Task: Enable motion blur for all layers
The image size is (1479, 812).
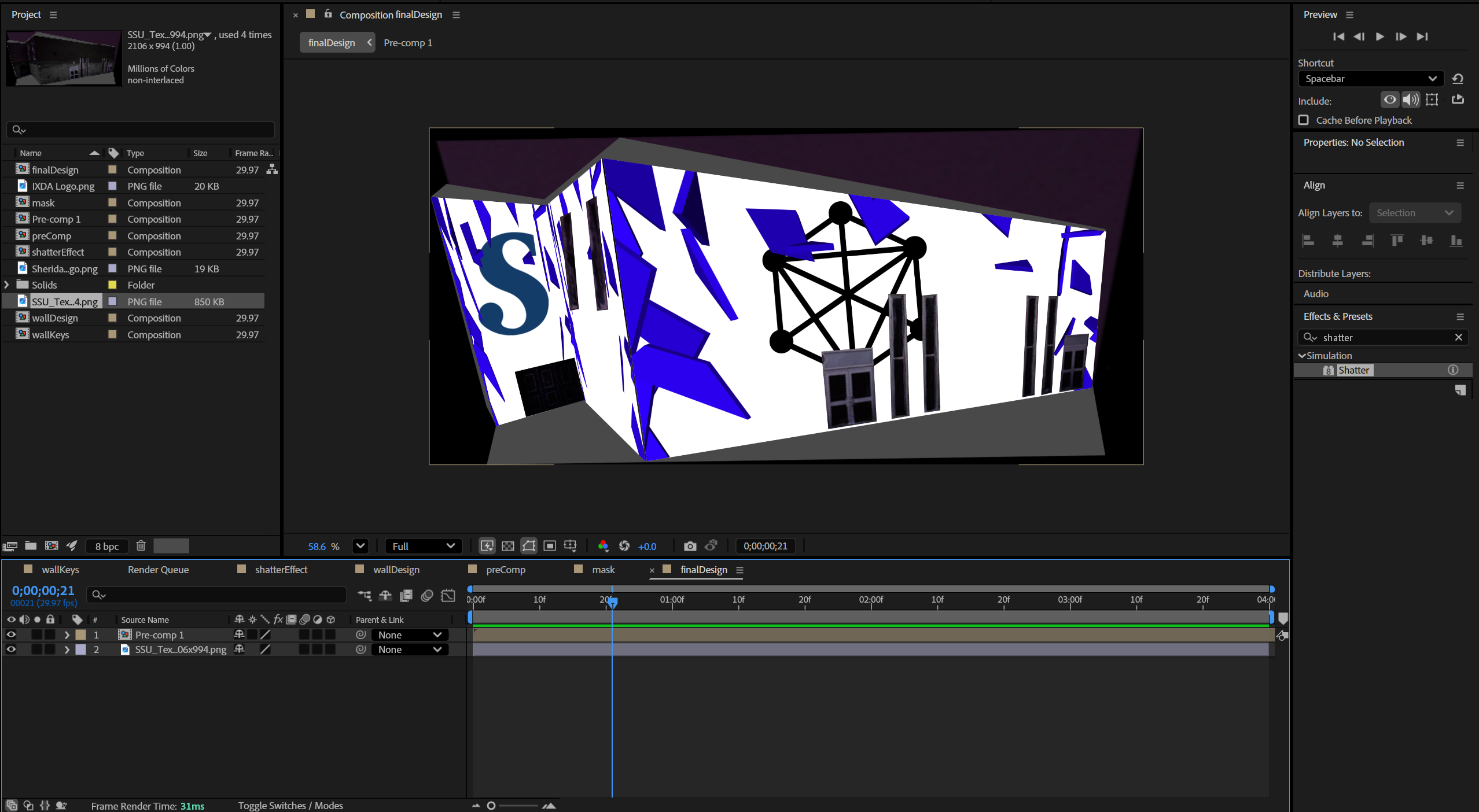Action: (428, 596)
